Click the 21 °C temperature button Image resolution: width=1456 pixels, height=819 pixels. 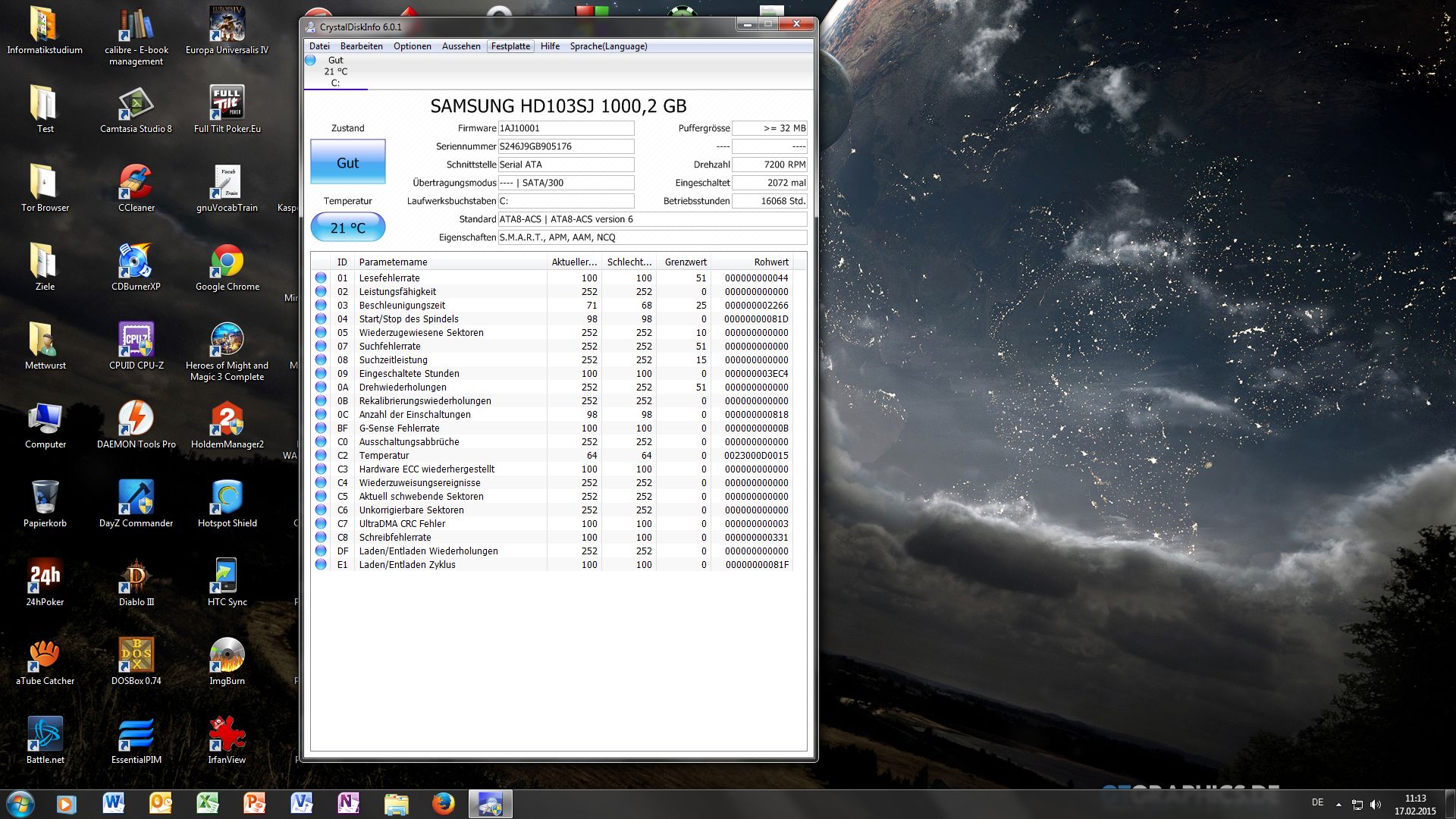point(347,227)
